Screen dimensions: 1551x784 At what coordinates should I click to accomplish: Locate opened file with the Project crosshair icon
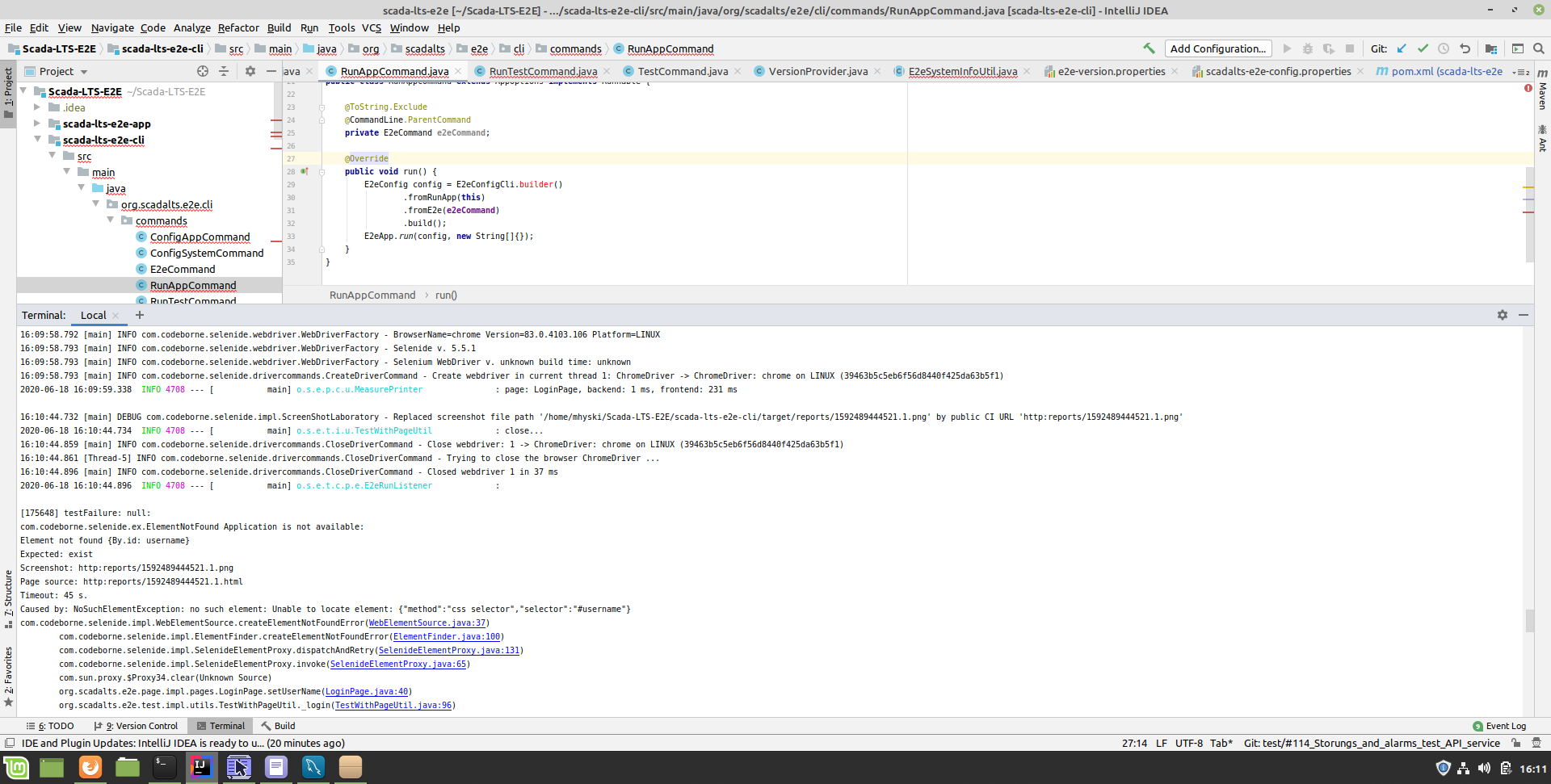tap(202, 71)
